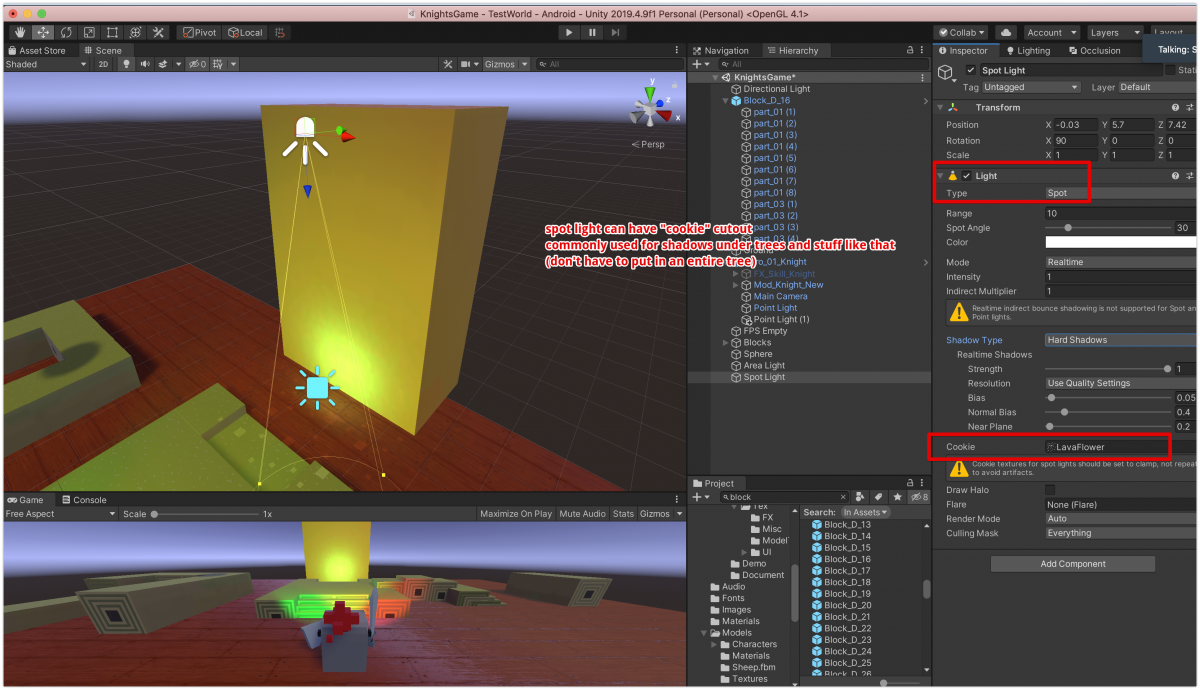Collapse the Block_D_16 hierarchy item
1200x690 pixels.
pos(726,100)
